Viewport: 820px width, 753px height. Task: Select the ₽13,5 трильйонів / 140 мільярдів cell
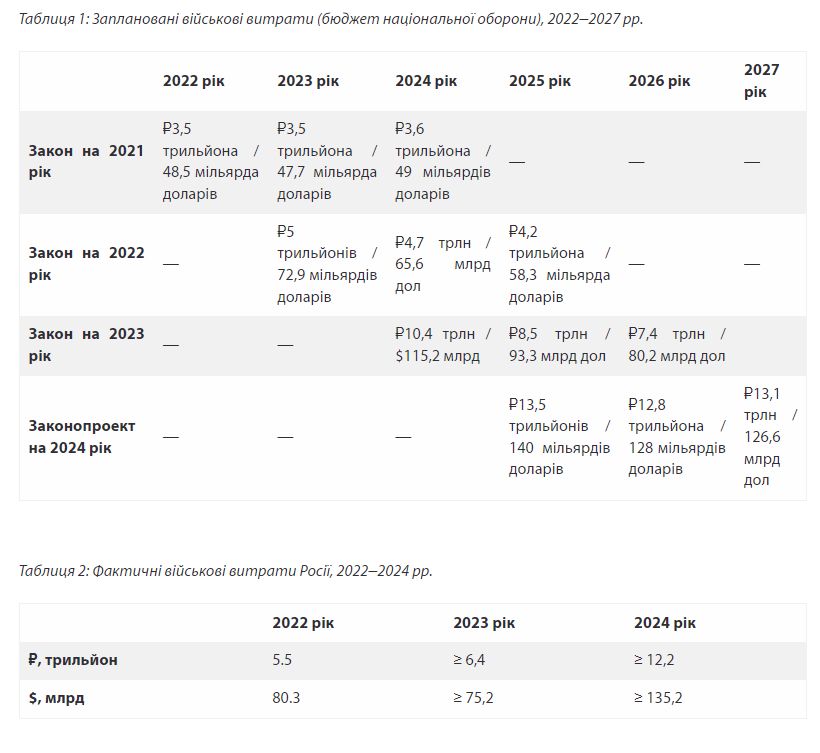(559, 436)
